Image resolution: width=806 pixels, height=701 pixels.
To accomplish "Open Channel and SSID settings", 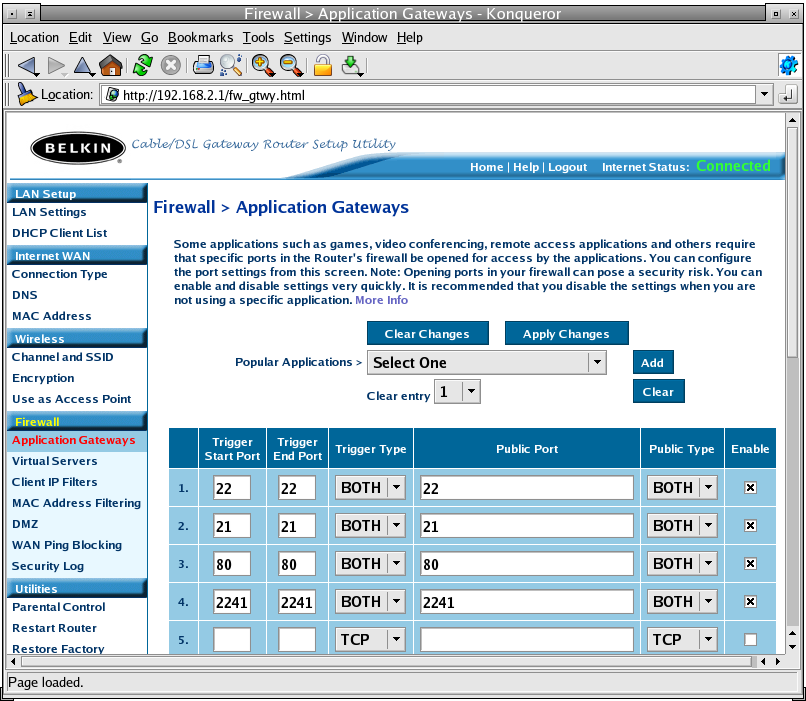I will [63, 357].
